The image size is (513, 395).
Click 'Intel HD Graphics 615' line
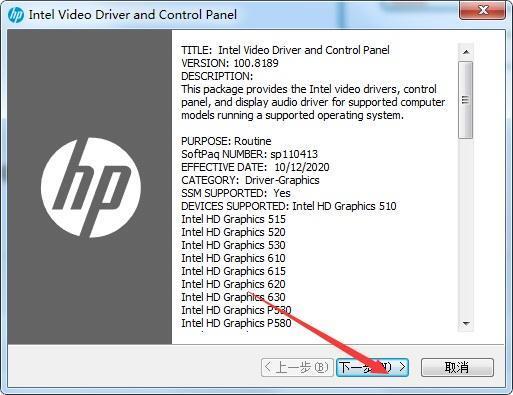coord(233,271)
